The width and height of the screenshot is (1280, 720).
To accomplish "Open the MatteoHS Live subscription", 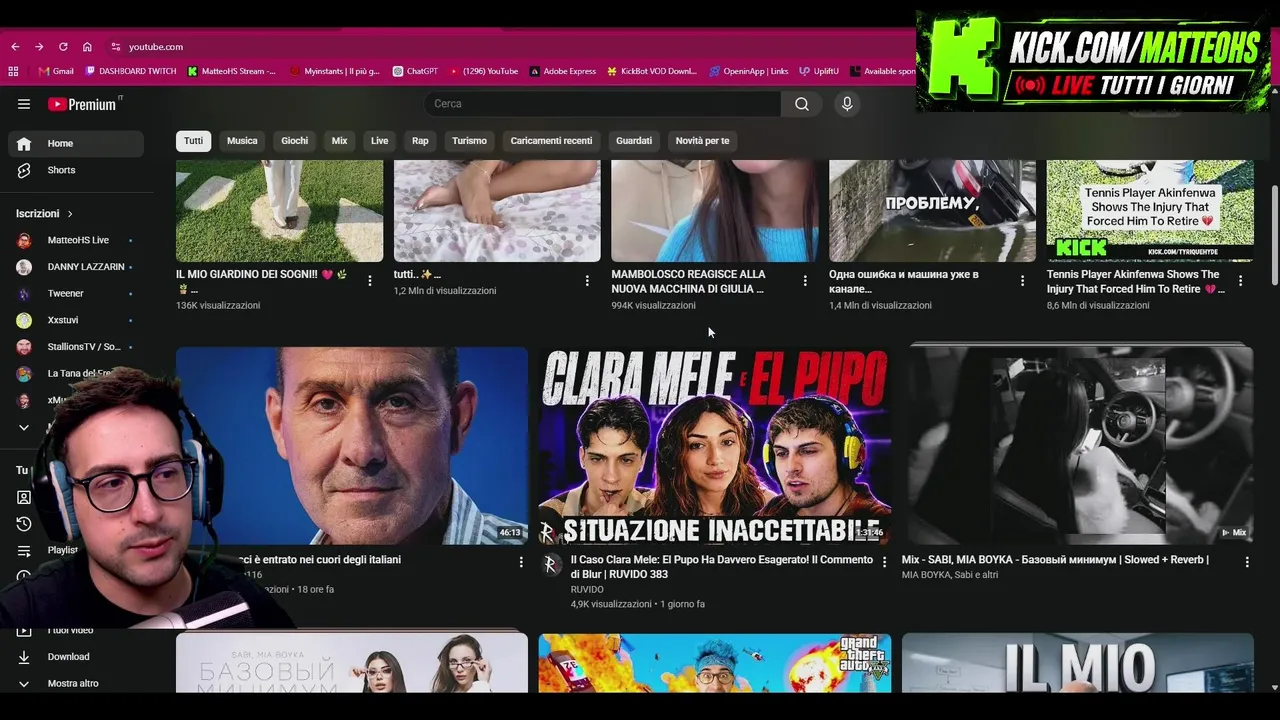I will pos(76,241).
